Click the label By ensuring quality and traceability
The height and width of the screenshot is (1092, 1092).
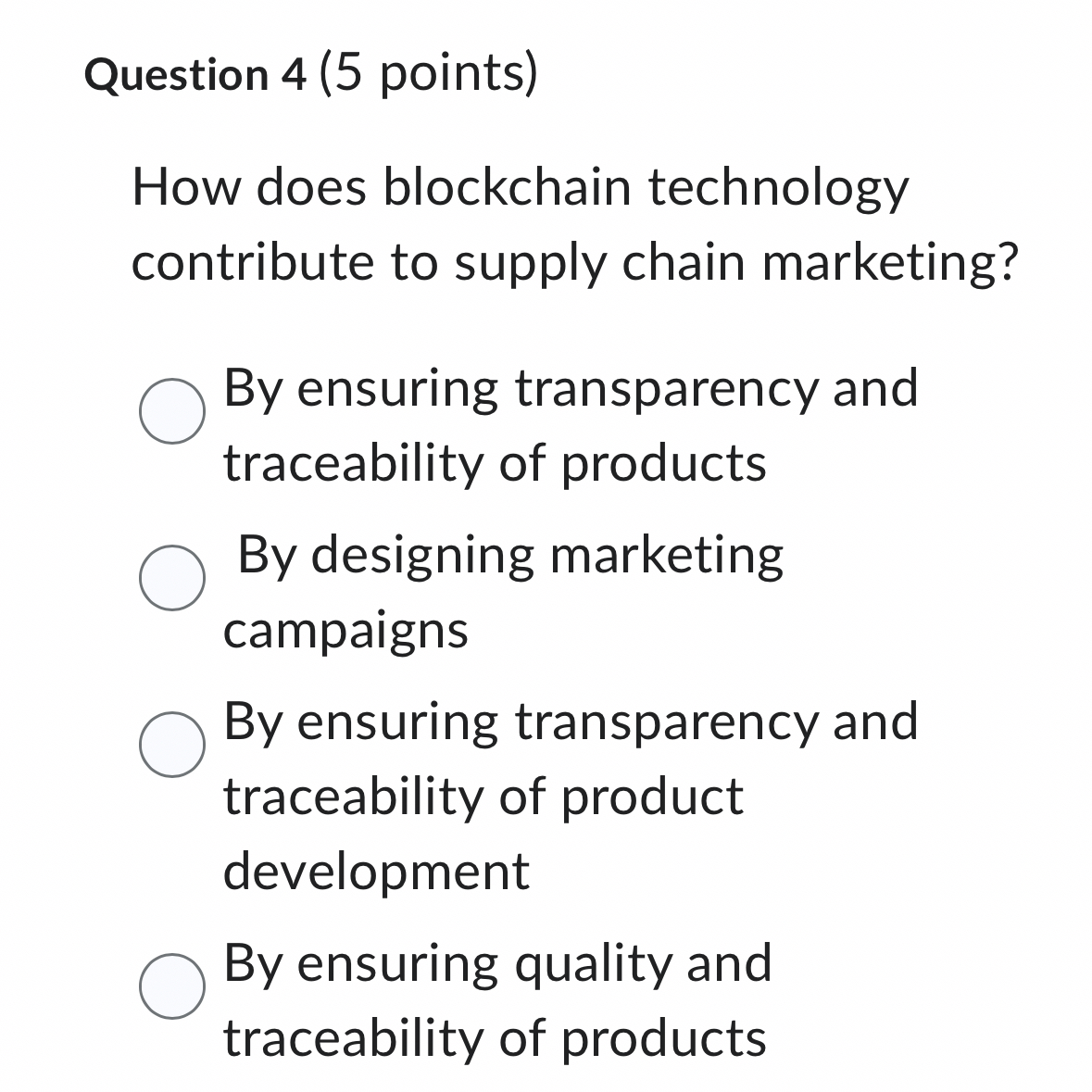click(497, 1000)
